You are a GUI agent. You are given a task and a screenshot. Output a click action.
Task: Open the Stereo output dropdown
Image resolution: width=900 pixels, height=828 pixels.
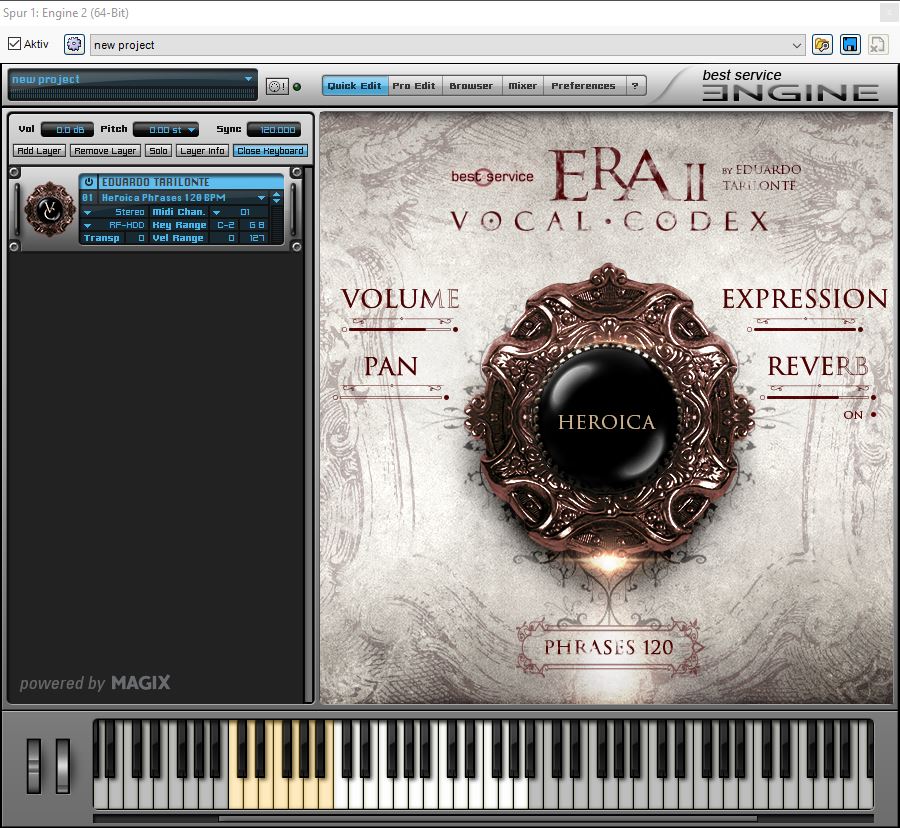87,212
